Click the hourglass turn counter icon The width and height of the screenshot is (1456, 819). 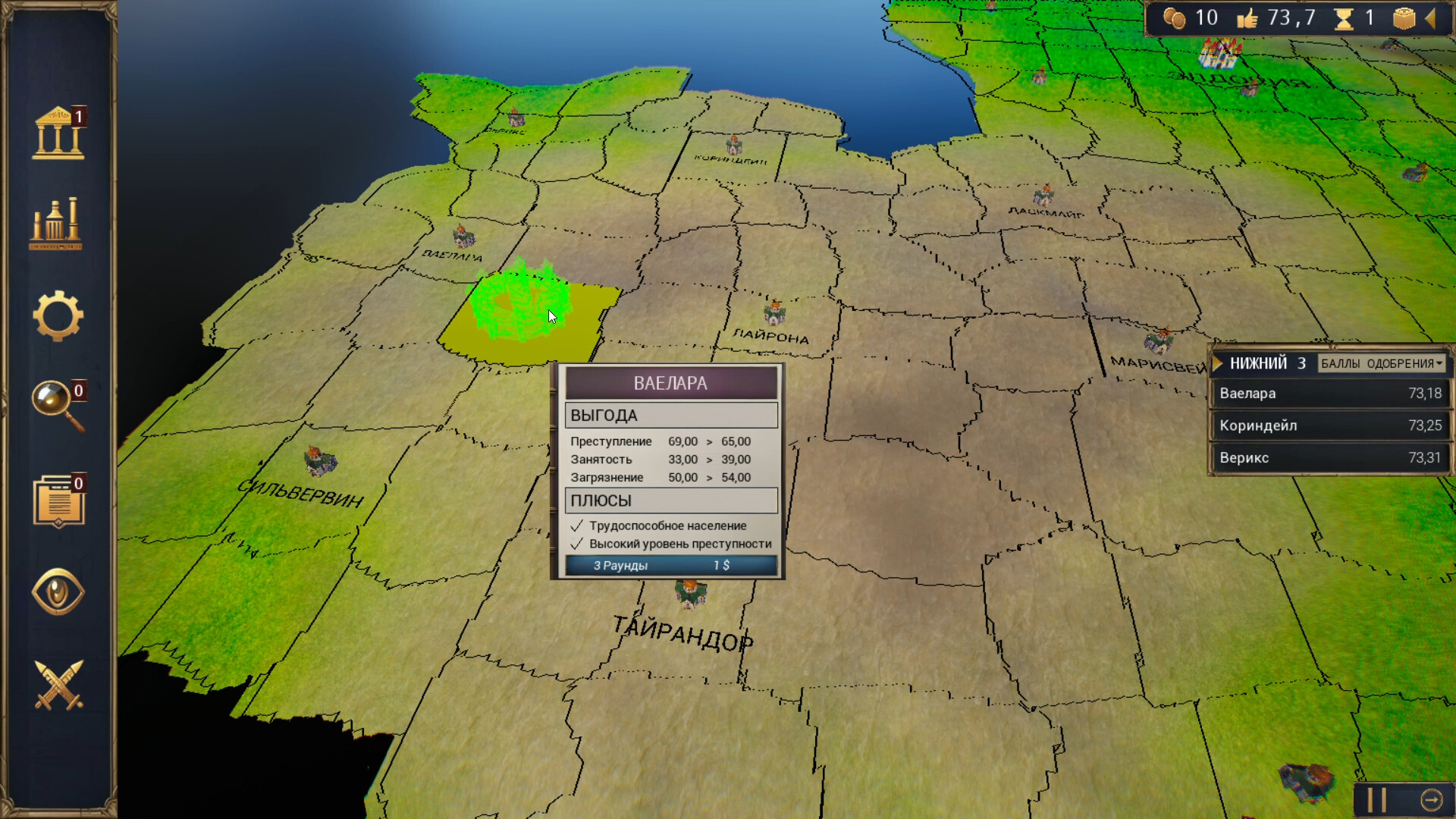tap(1344, 18)
